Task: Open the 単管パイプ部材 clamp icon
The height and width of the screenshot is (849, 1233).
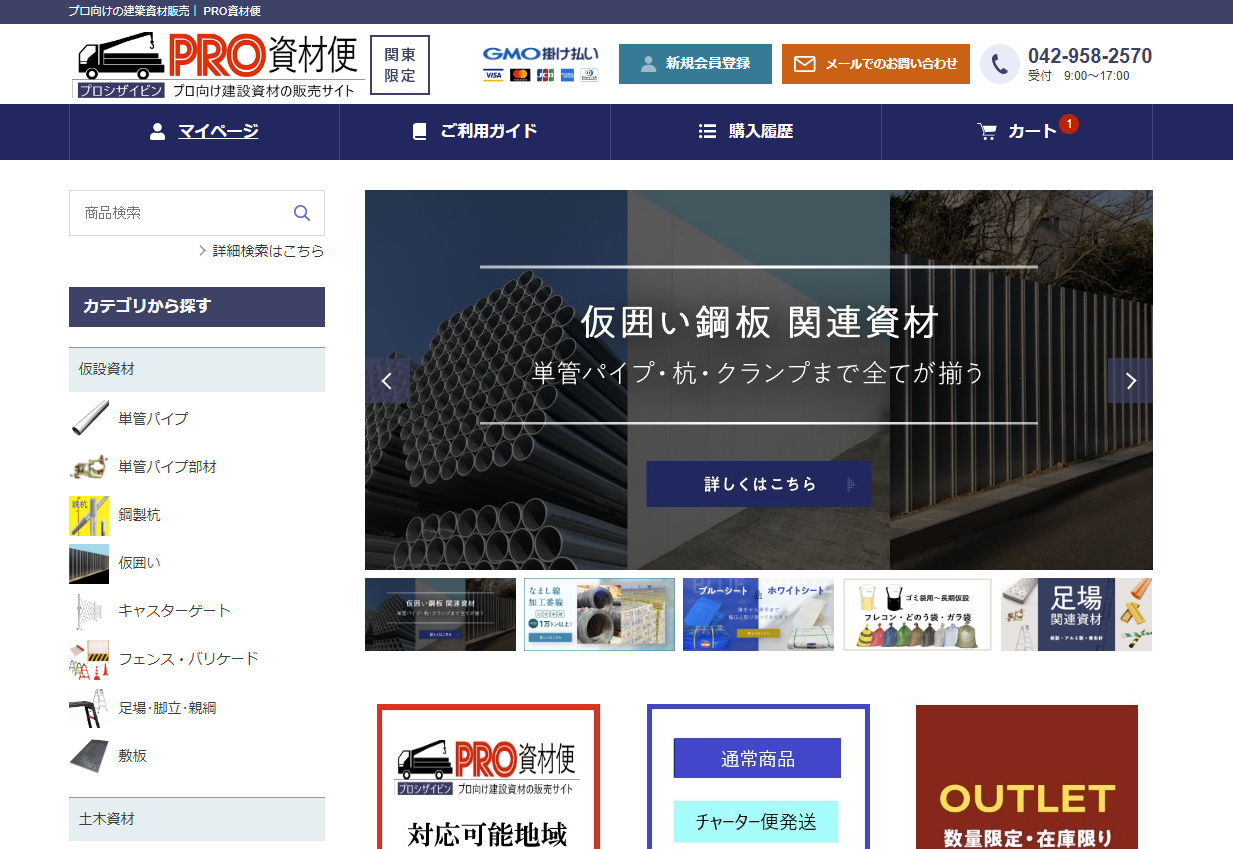Action: coord(89,467)
